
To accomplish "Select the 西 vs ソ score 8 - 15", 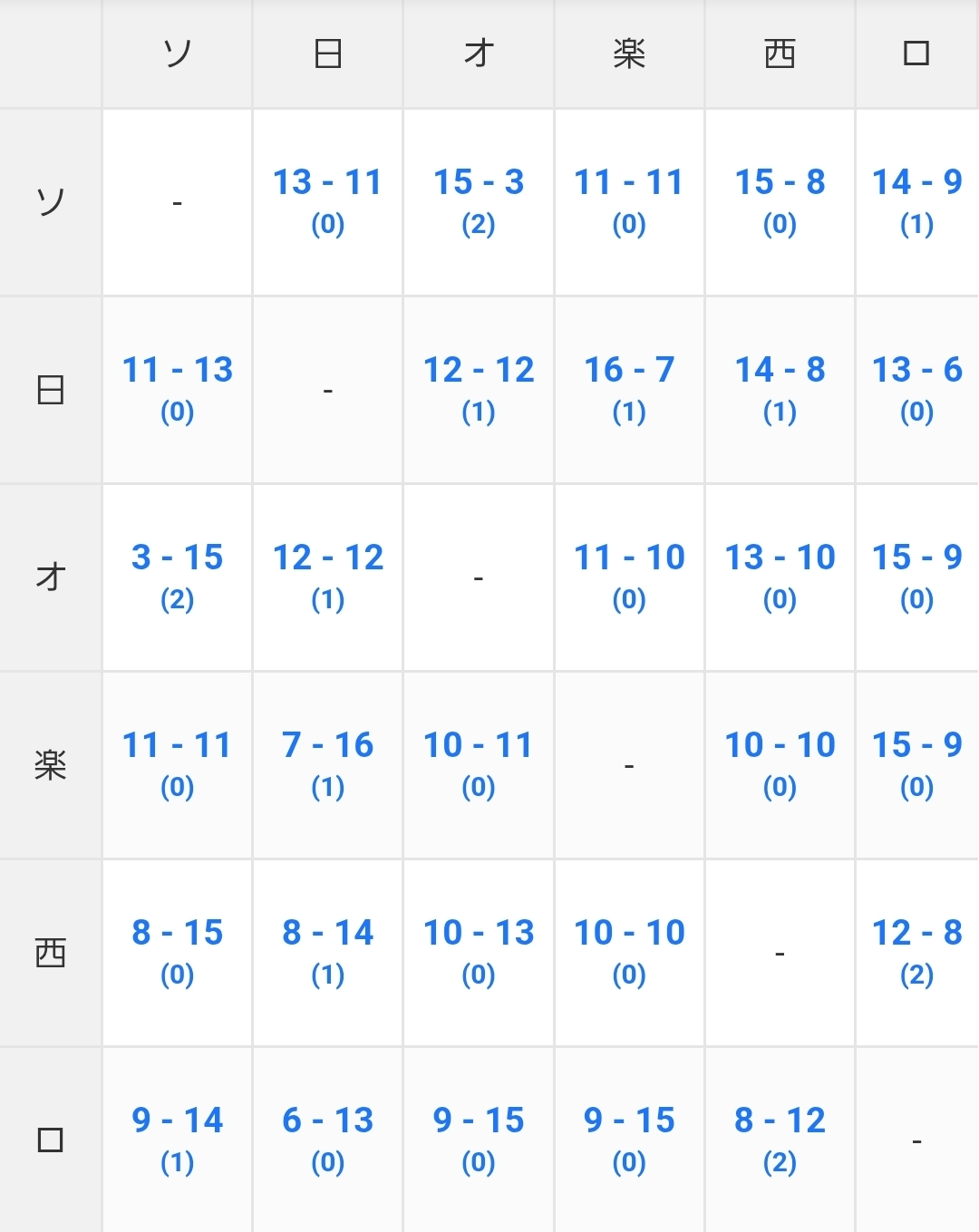I will click(x=177, y=934).
